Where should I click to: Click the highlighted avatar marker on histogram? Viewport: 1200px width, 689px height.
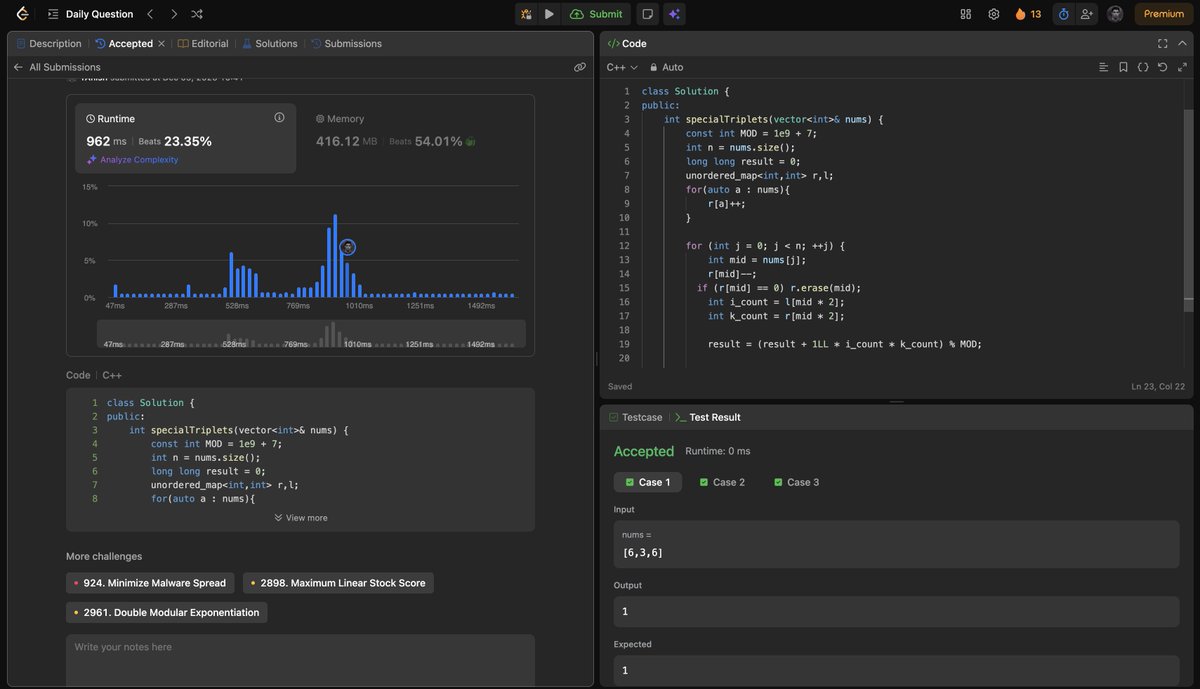point(348,247)
